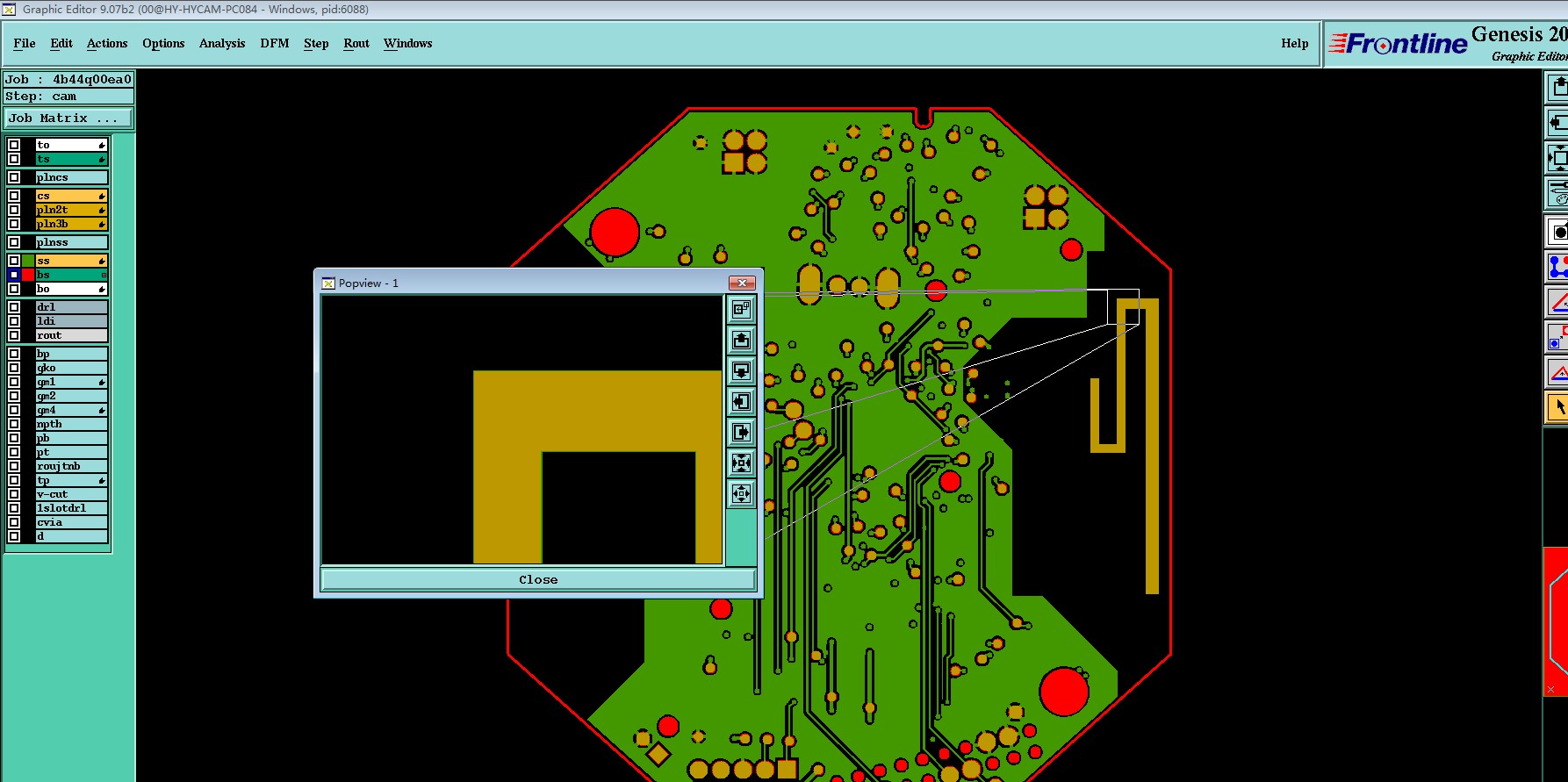Activate the arrow pointer selection tool

point(1557,407)
